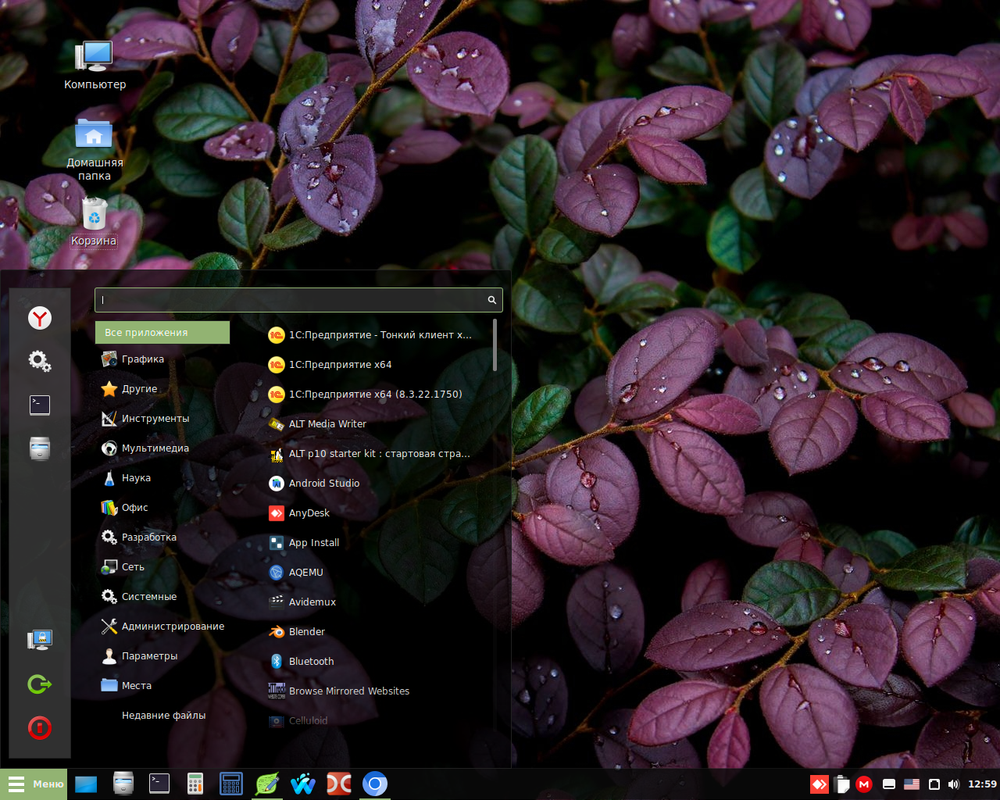Click the Меню button in taskbar

[34, 784]
